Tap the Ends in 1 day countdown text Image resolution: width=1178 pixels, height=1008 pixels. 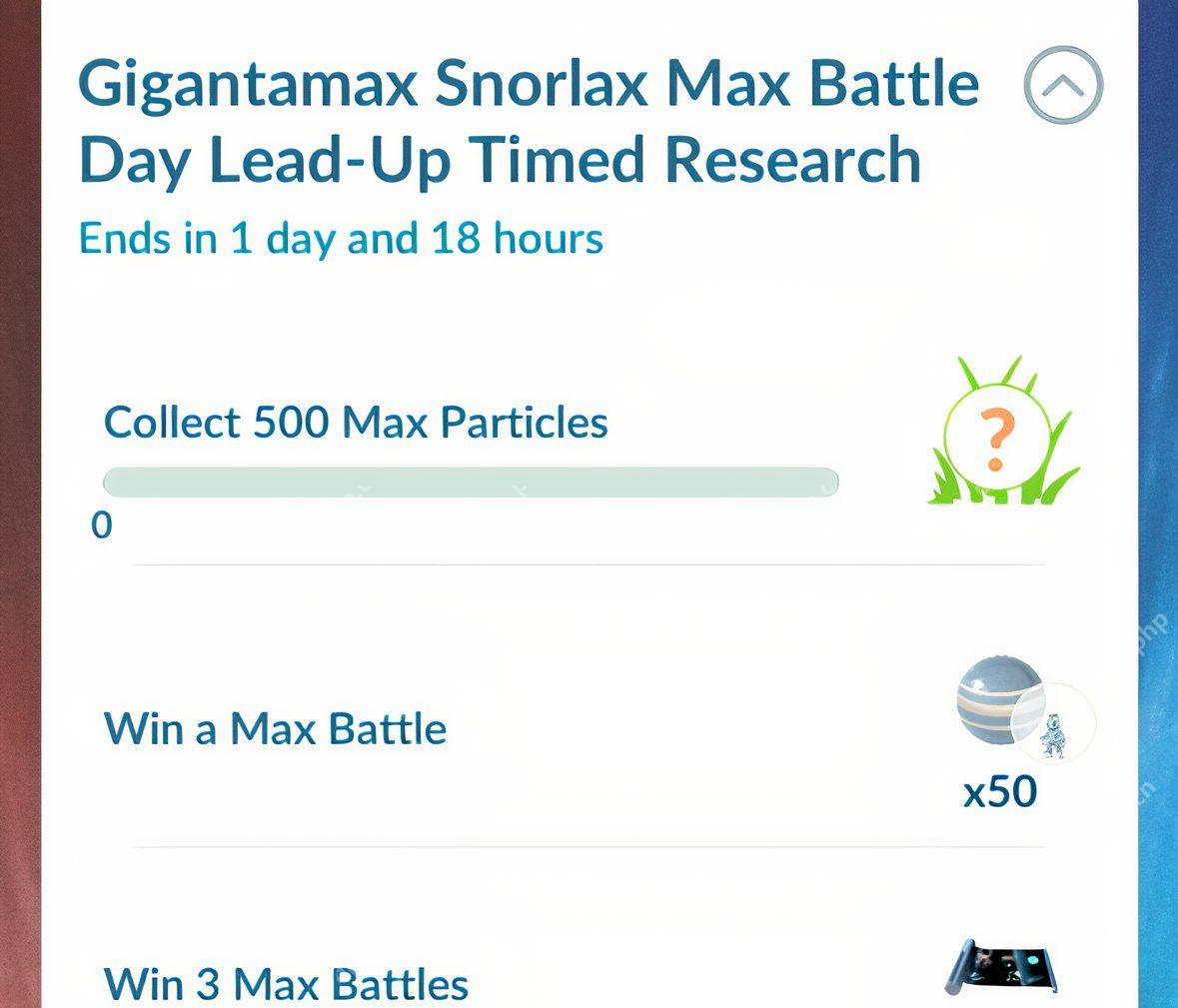click(x=340, y=238)
